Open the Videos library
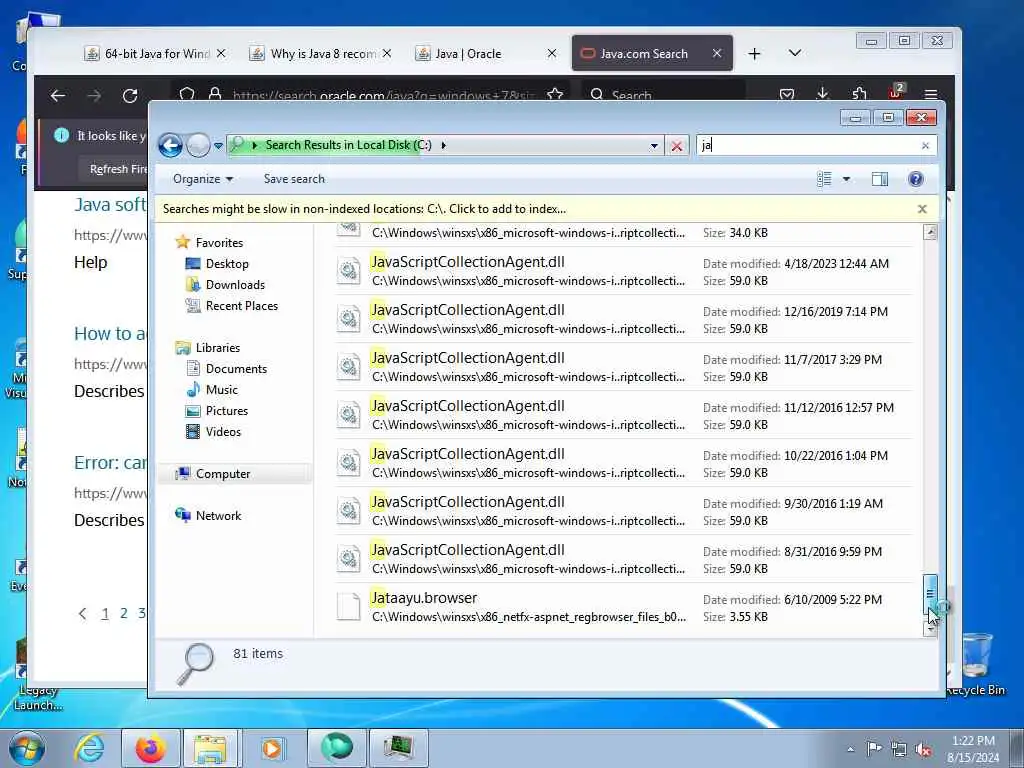The width and height of the screenshot is (1024, 768). tap(223, 432)
